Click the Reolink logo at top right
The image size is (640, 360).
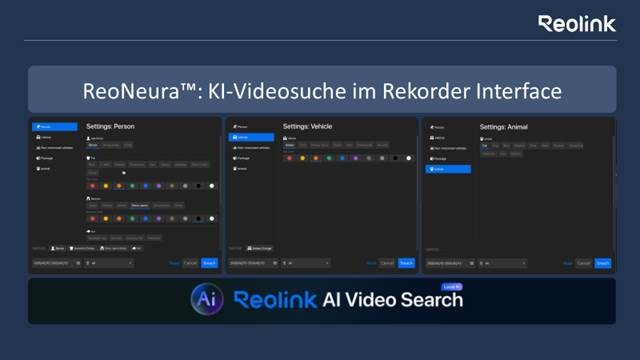point(577,24)
